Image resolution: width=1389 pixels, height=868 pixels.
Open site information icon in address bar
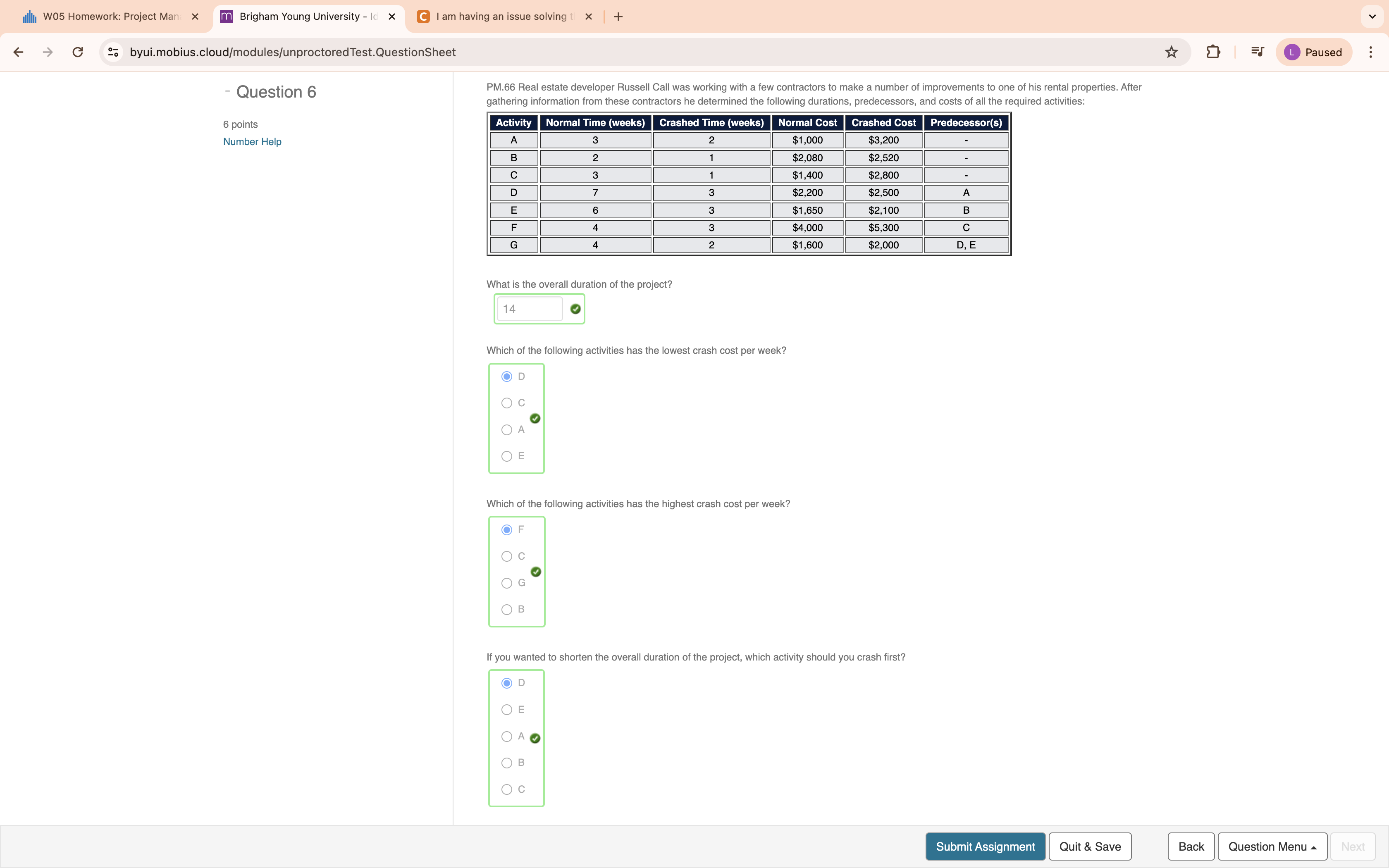(x=113, y=52)
